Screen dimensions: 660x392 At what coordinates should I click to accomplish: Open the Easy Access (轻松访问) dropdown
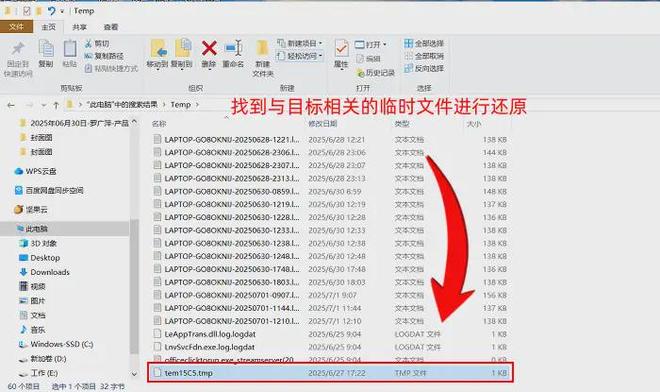(x=300, y=56)
